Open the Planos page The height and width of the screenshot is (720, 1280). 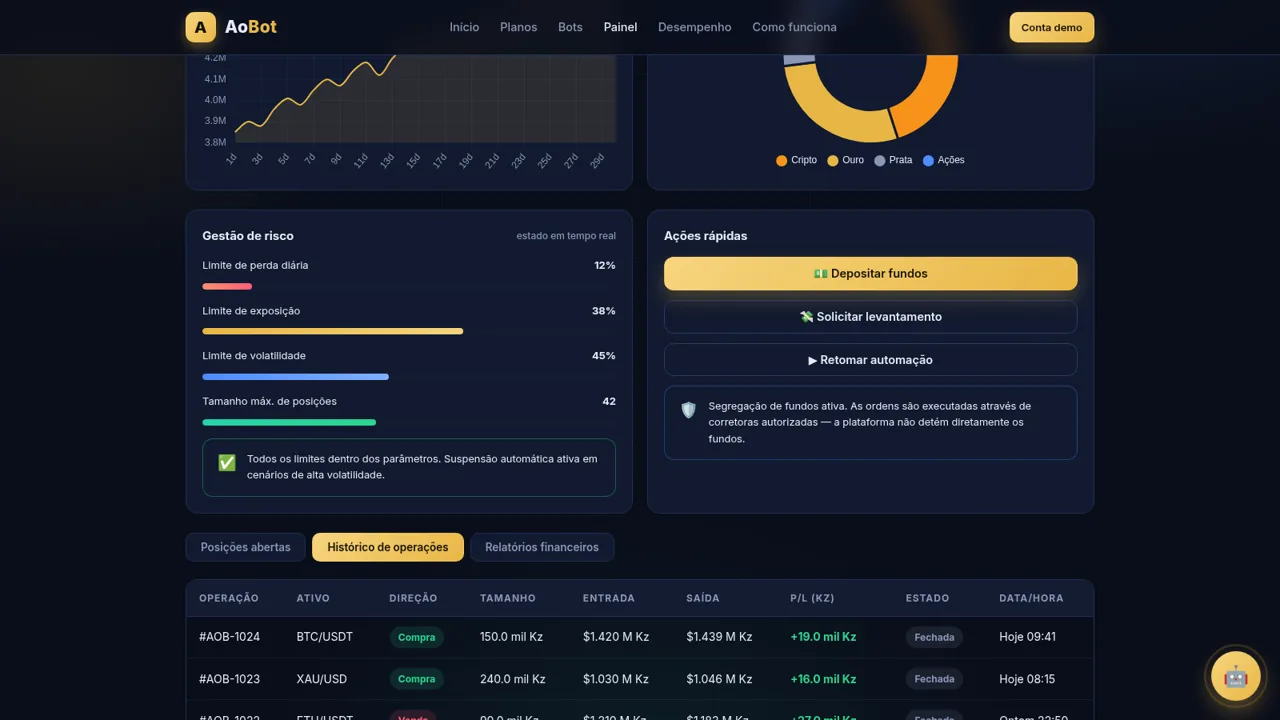[518, 27]
